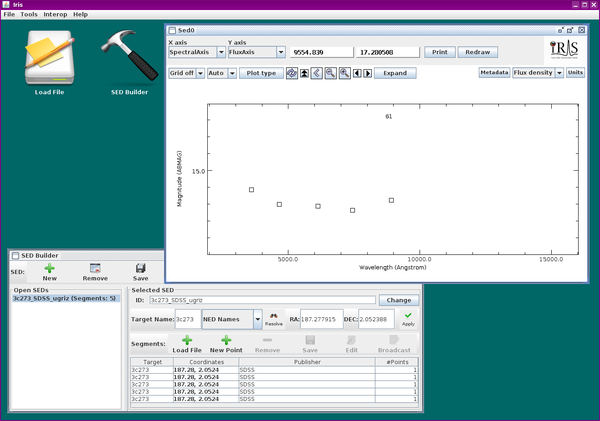The height and width of the screenshot is (421, 600).
Task: Click the Publisher column header
Action: [307, 362]
